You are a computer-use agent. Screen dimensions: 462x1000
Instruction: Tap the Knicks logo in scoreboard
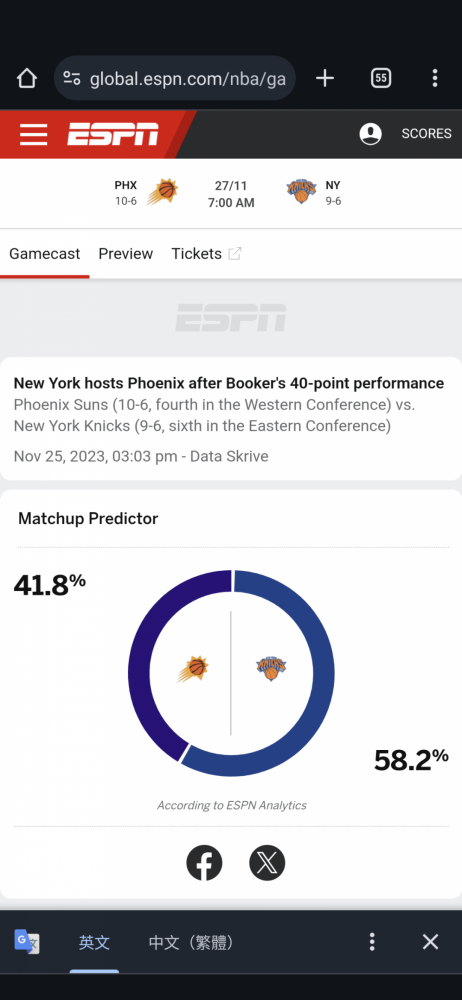coord(301,191)
